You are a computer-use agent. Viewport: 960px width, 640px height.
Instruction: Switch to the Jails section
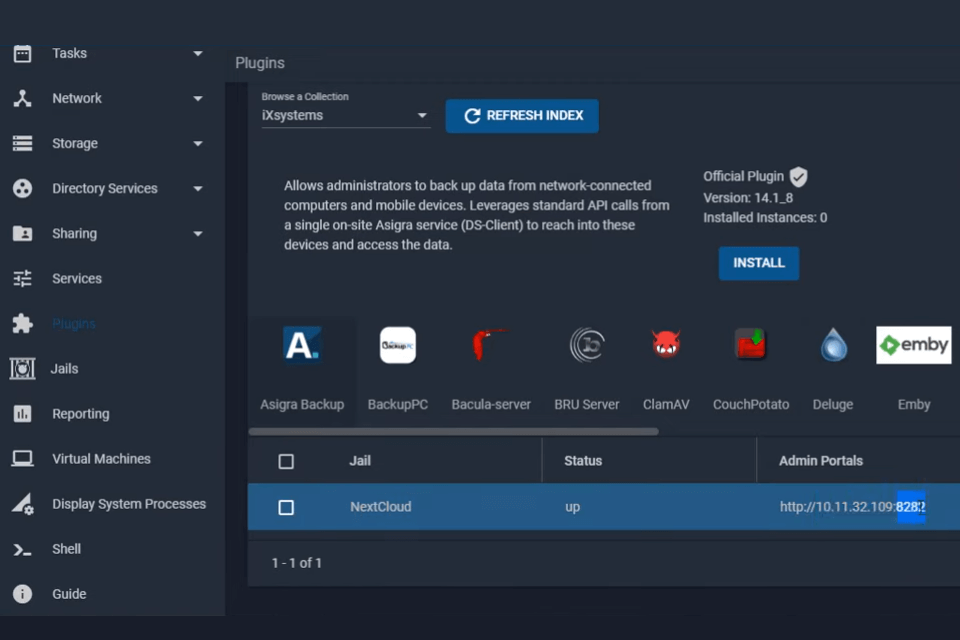point(64,368)
